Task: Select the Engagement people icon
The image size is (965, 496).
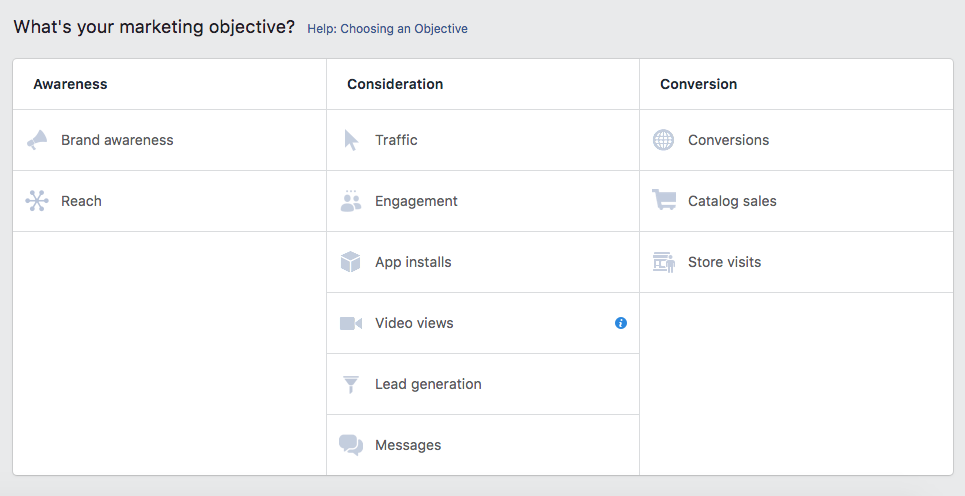Action: [351, 201]
